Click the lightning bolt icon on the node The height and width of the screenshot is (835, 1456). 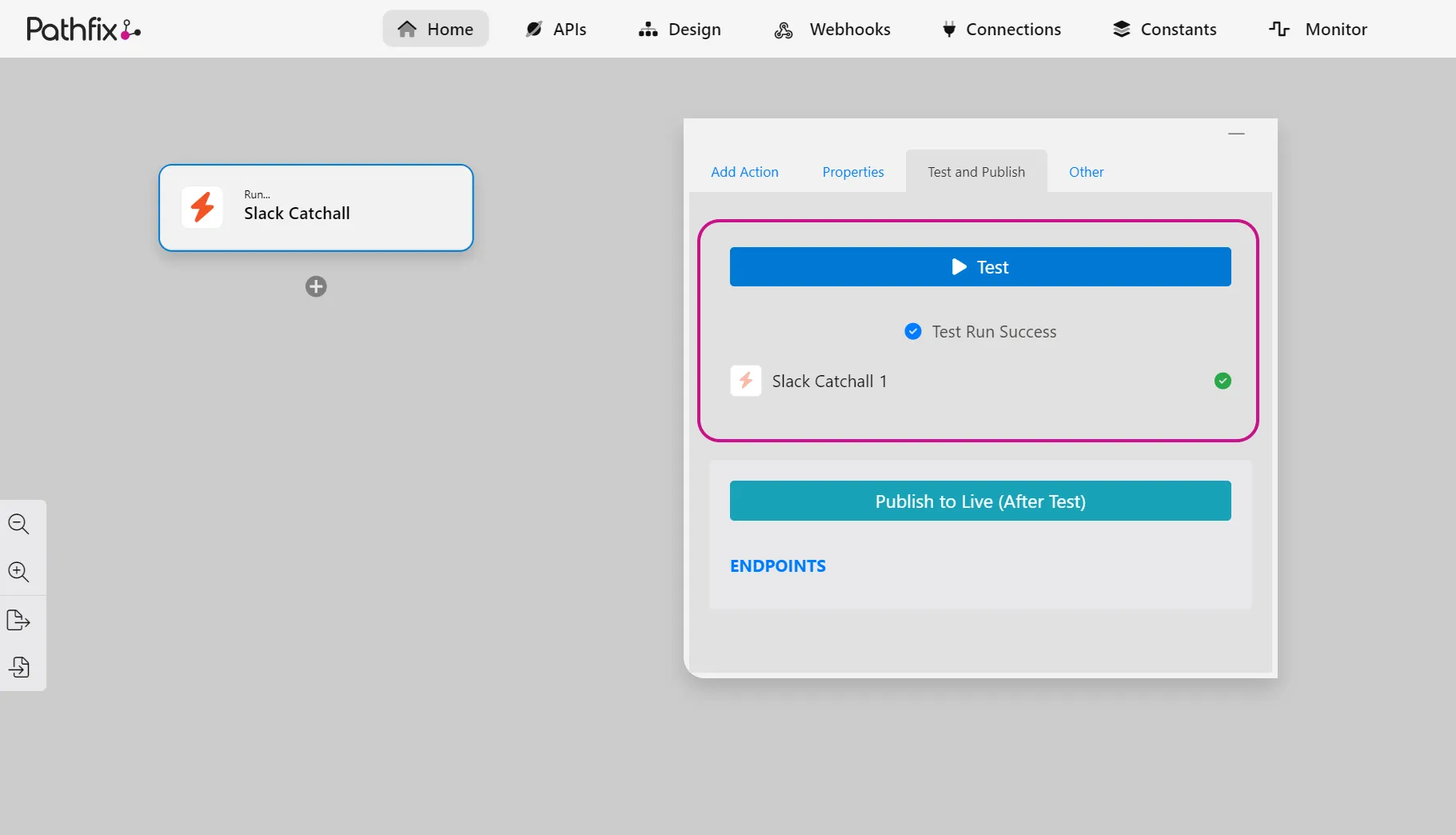coord(202,207)
